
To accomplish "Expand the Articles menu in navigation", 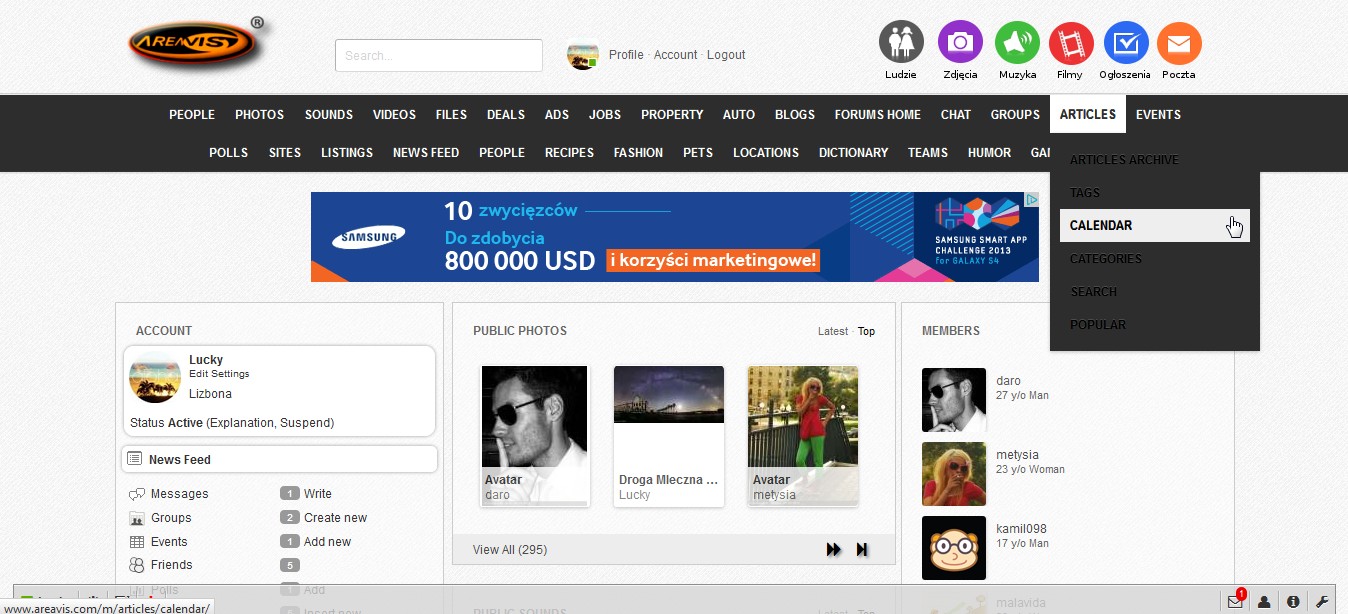I will click(x=1087, y=115).
